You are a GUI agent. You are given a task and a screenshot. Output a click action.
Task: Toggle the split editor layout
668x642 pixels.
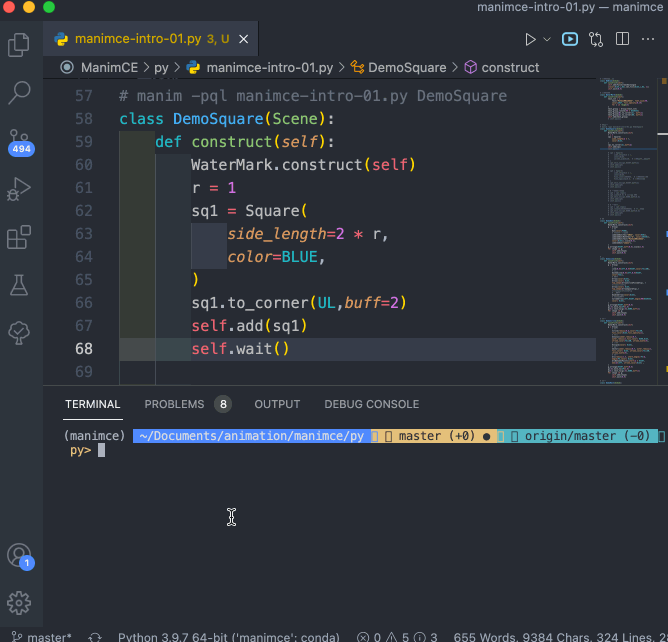[622, 39]
